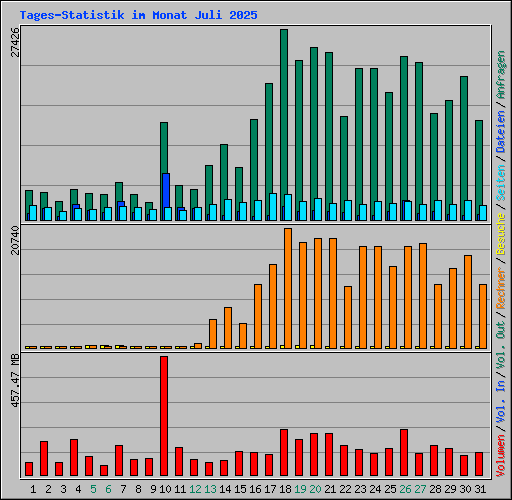Click the 20740 axis value label
This screenshot has height=500, width=512.
pos(15,240)
